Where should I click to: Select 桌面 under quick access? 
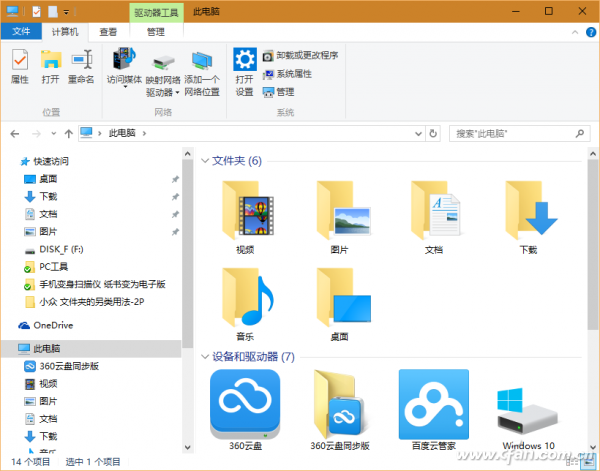[x=41, y=179]
